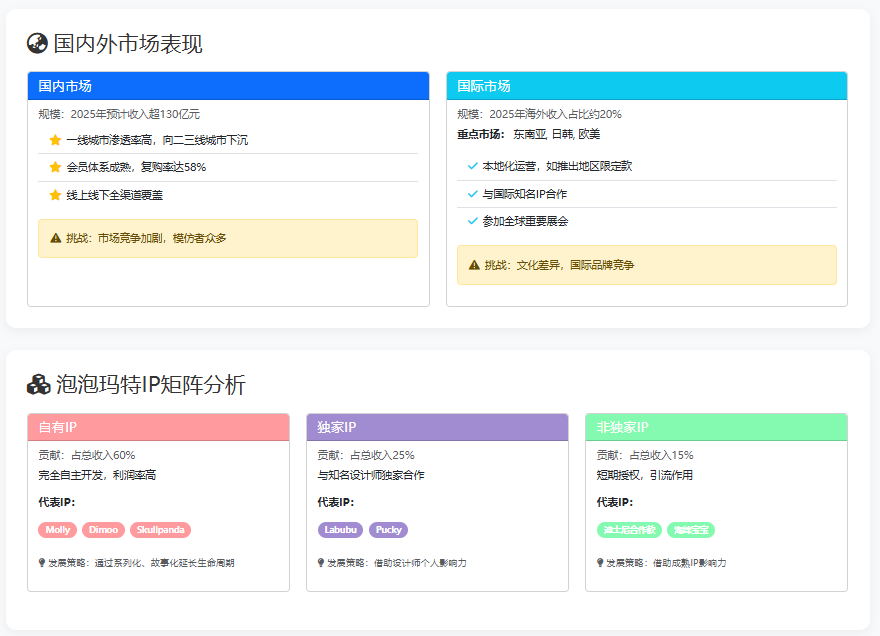
Task: Click the warning icon before 市场竞争加剧
Action: tap(56, 238)
